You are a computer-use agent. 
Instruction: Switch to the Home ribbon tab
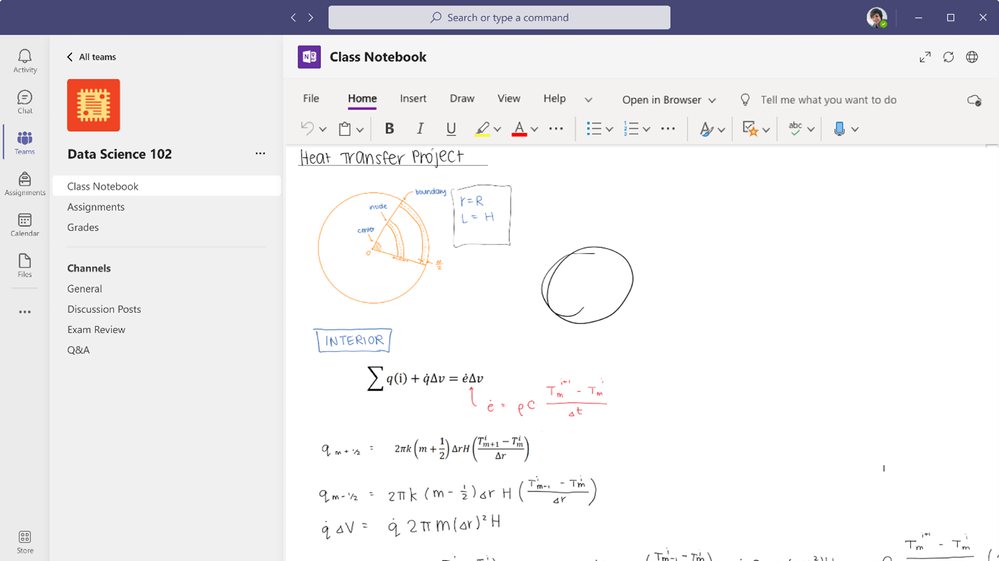coord(362,99)
